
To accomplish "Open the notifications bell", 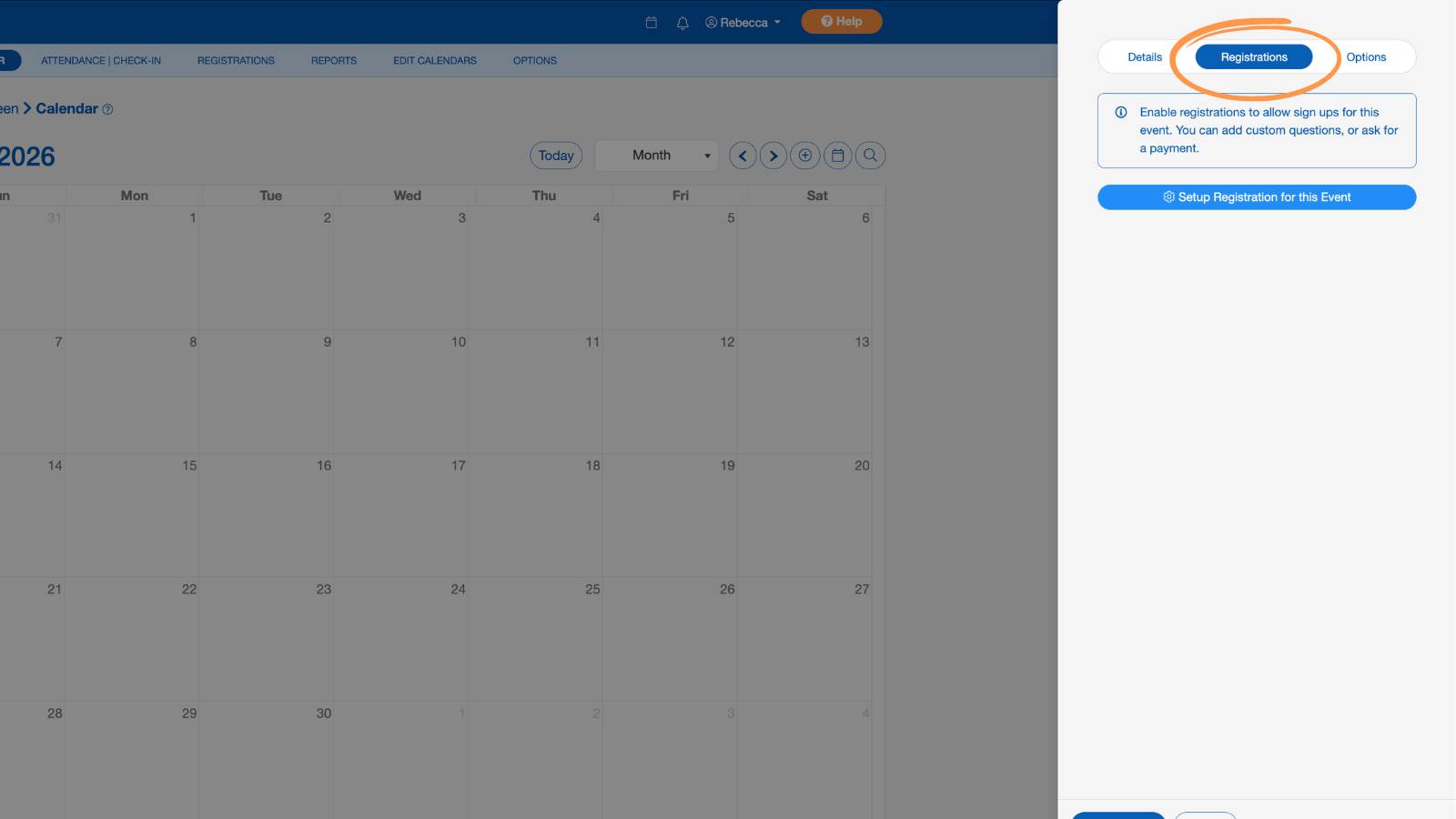I will (682, 23).
